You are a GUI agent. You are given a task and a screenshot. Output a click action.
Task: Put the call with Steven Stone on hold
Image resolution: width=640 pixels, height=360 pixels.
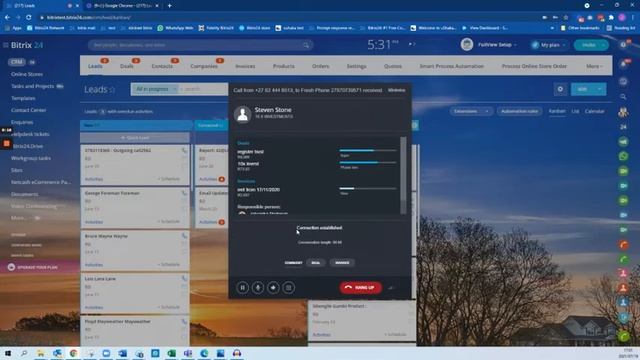tap(242, 288)
